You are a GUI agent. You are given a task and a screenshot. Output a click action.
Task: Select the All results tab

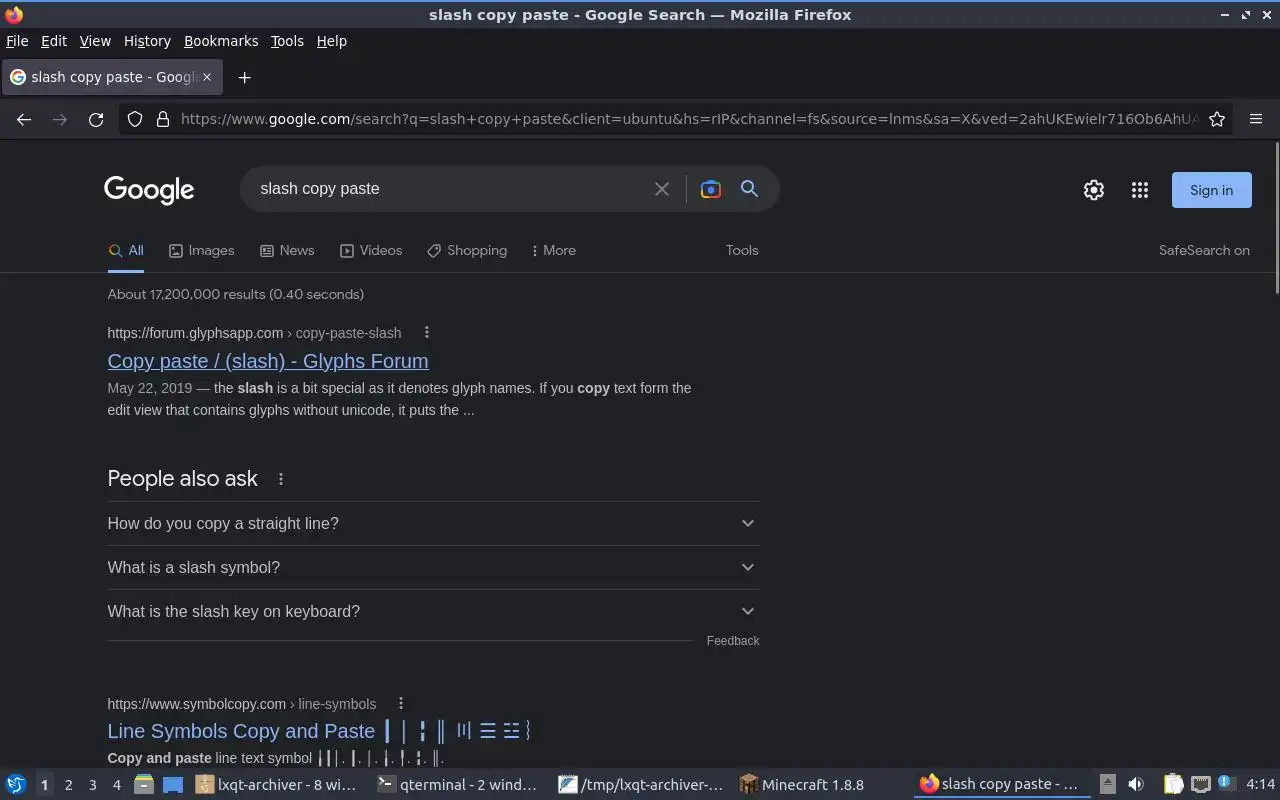126,250
